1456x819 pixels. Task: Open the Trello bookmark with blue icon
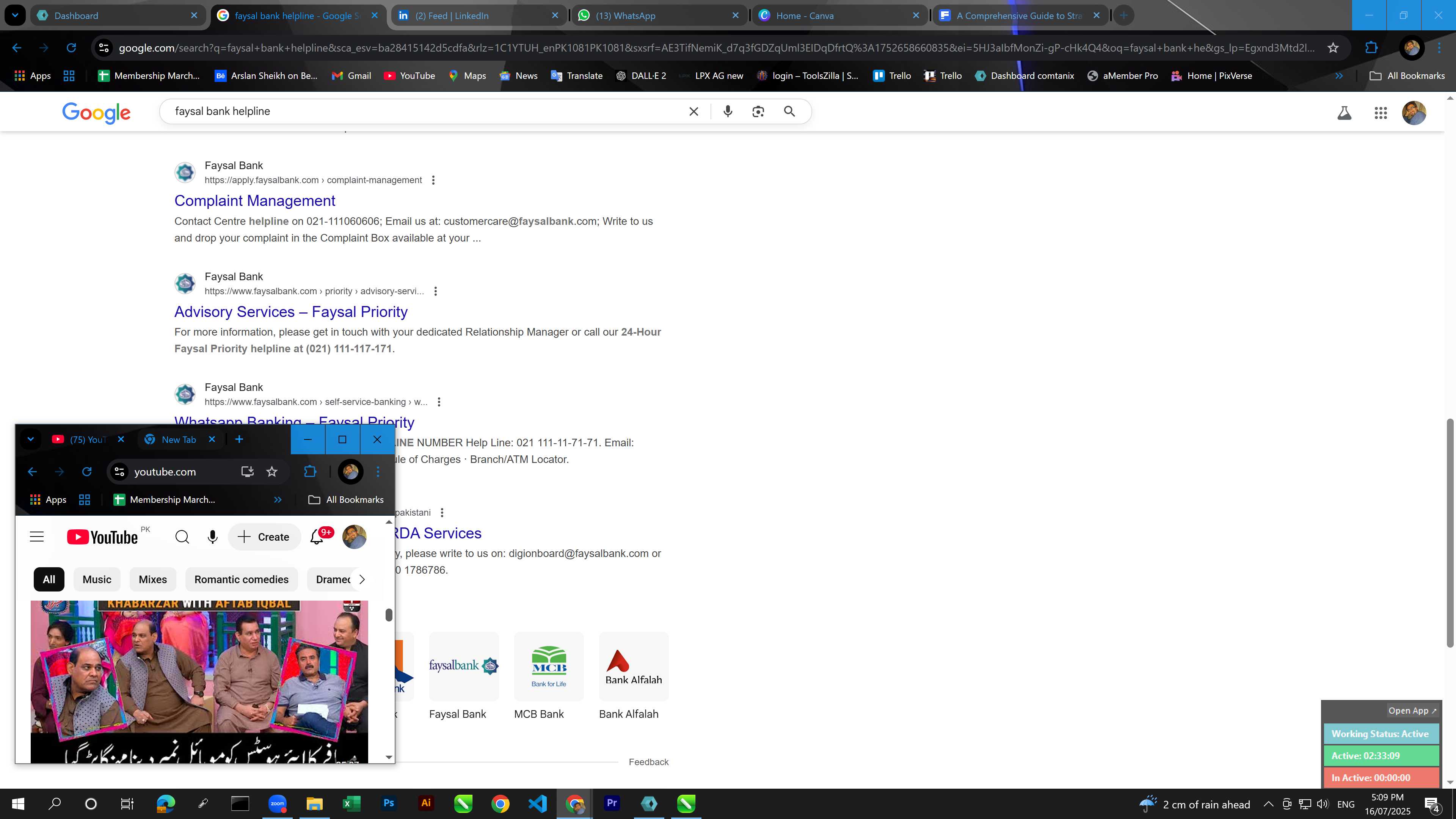892,76
